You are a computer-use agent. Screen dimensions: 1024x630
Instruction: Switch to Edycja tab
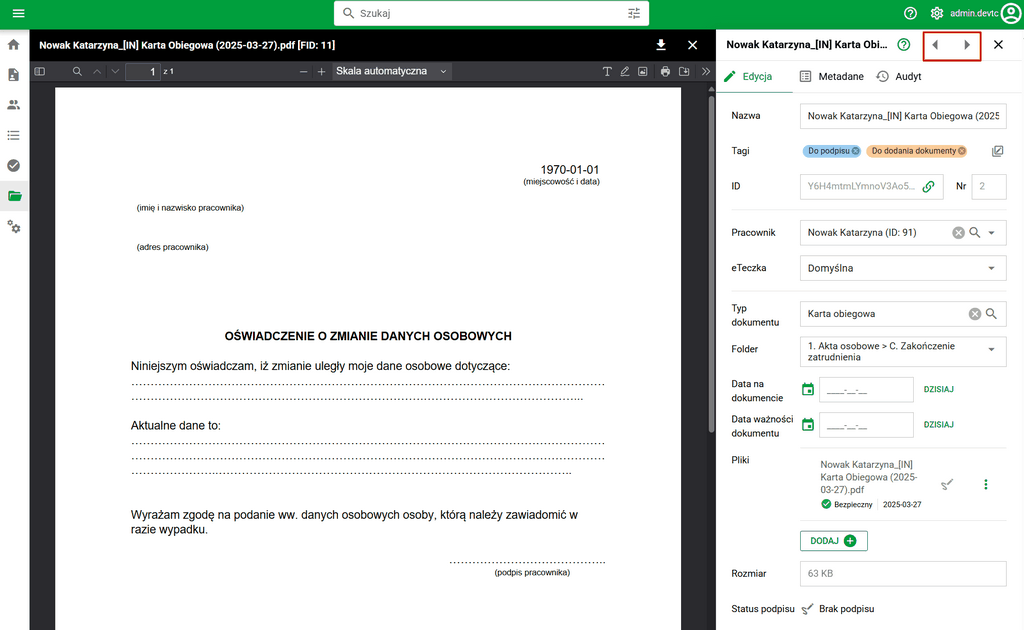point(748,76)
